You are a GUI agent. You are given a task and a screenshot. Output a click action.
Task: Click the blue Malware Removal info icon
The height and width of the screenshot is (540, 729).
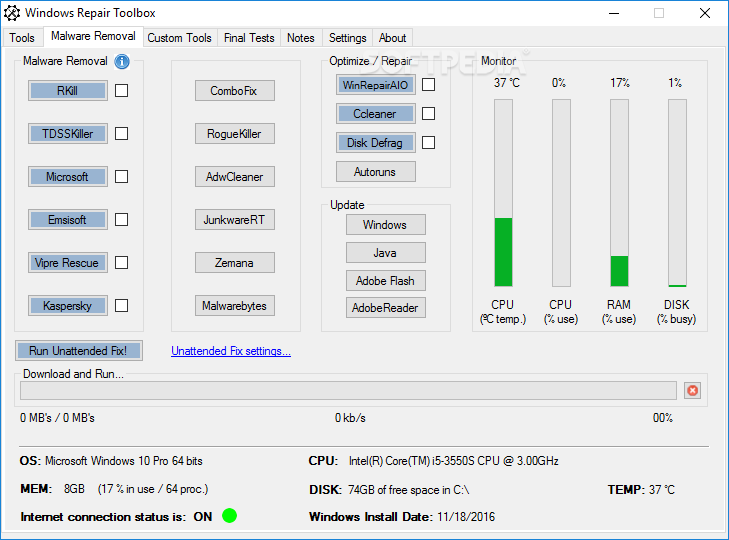122,61
